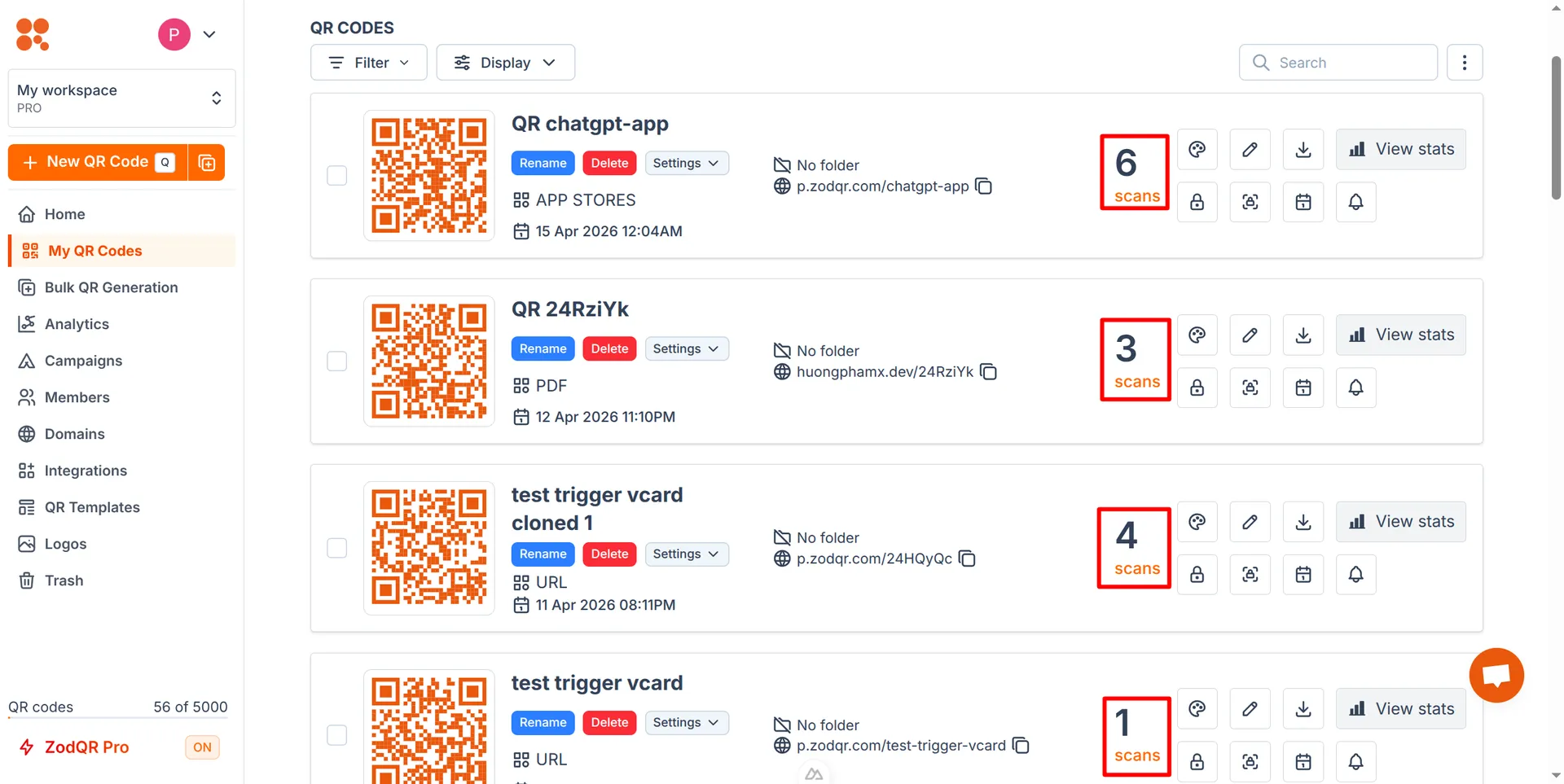Image resolution: width=1564 pixels, height=784 pixels.
Task: Open QR Templates in sidebar
Action: pos(121,507)
